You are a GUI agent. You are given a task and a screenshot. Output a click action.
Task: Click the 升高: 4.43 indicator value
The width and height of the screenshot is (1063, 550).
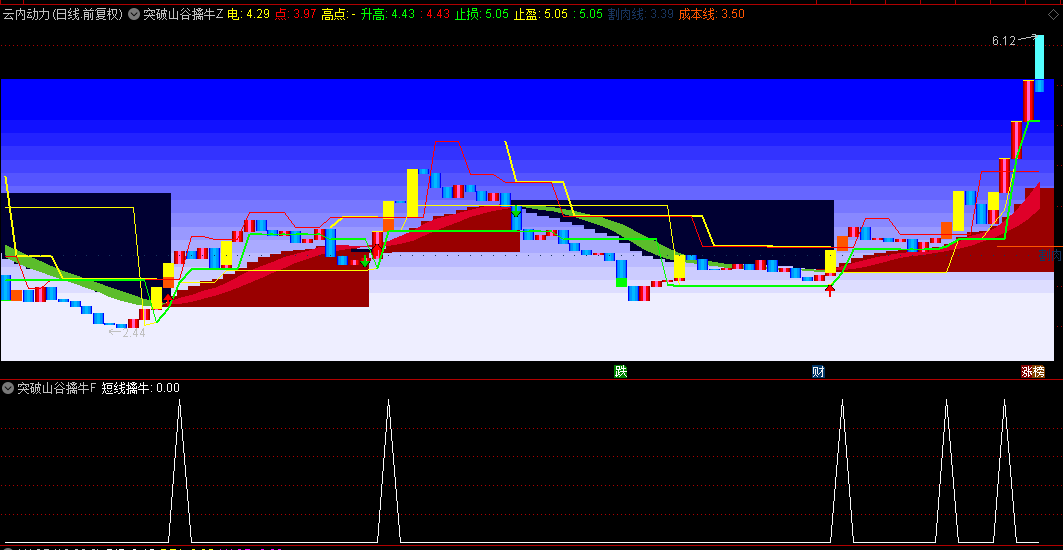[388, 14]
